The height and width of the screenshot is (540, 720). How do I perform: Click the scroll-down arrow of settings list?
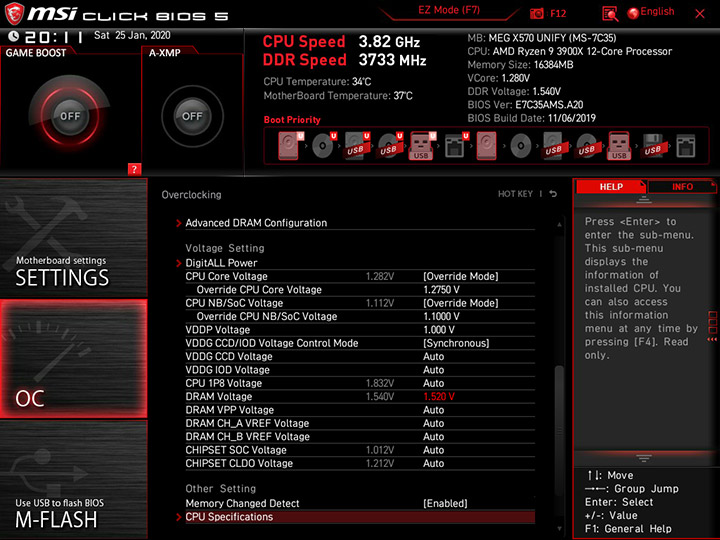click(x=559, y=529)
